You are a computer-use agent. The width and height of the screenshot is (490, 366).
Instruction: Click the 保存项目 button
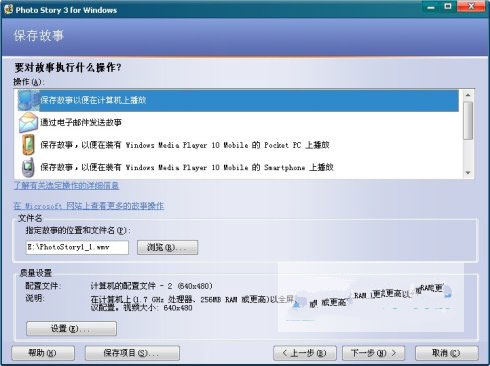coord(132,353)
